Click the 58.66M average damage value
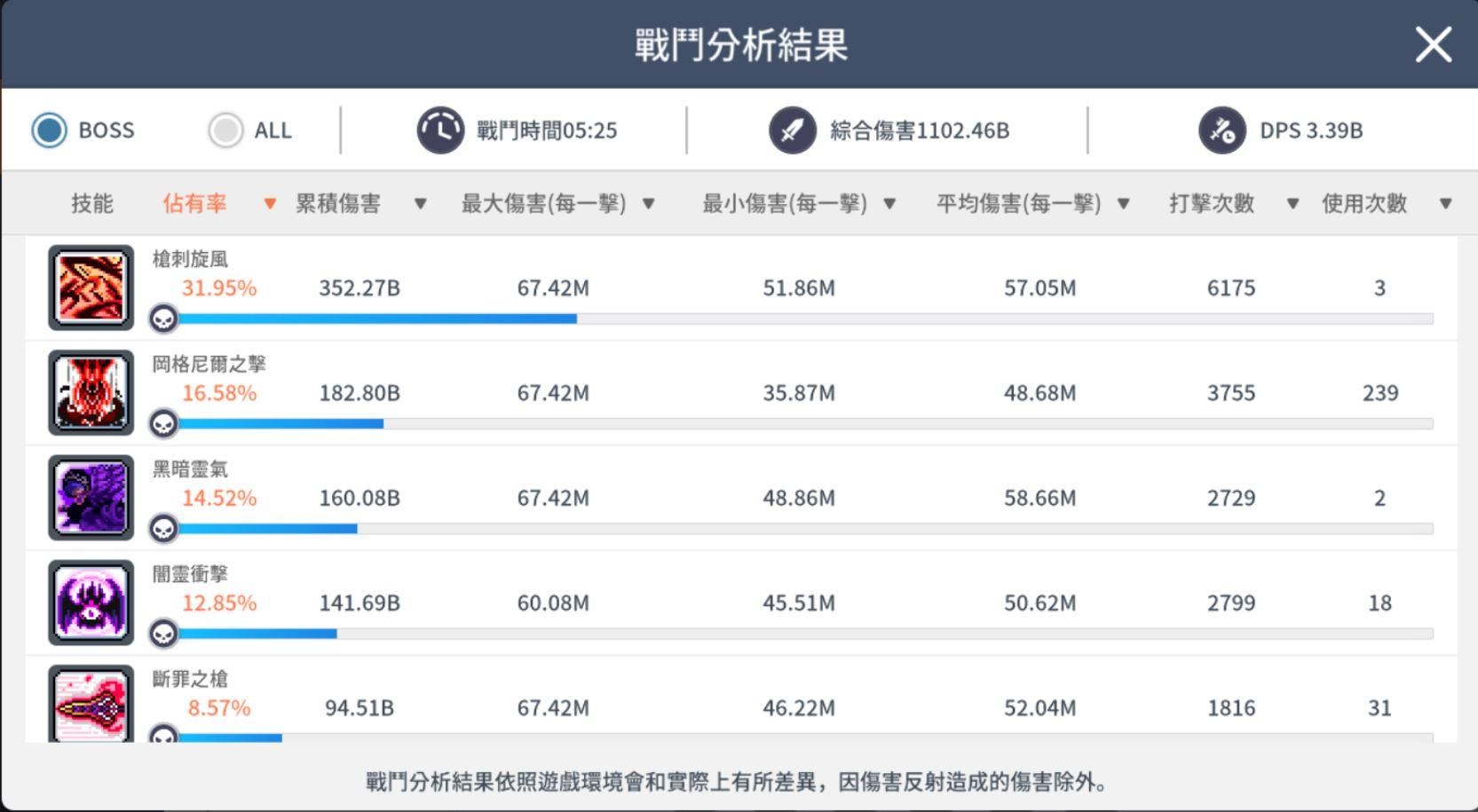This screenshot has width=1478, height=812. coord(1040,498)
